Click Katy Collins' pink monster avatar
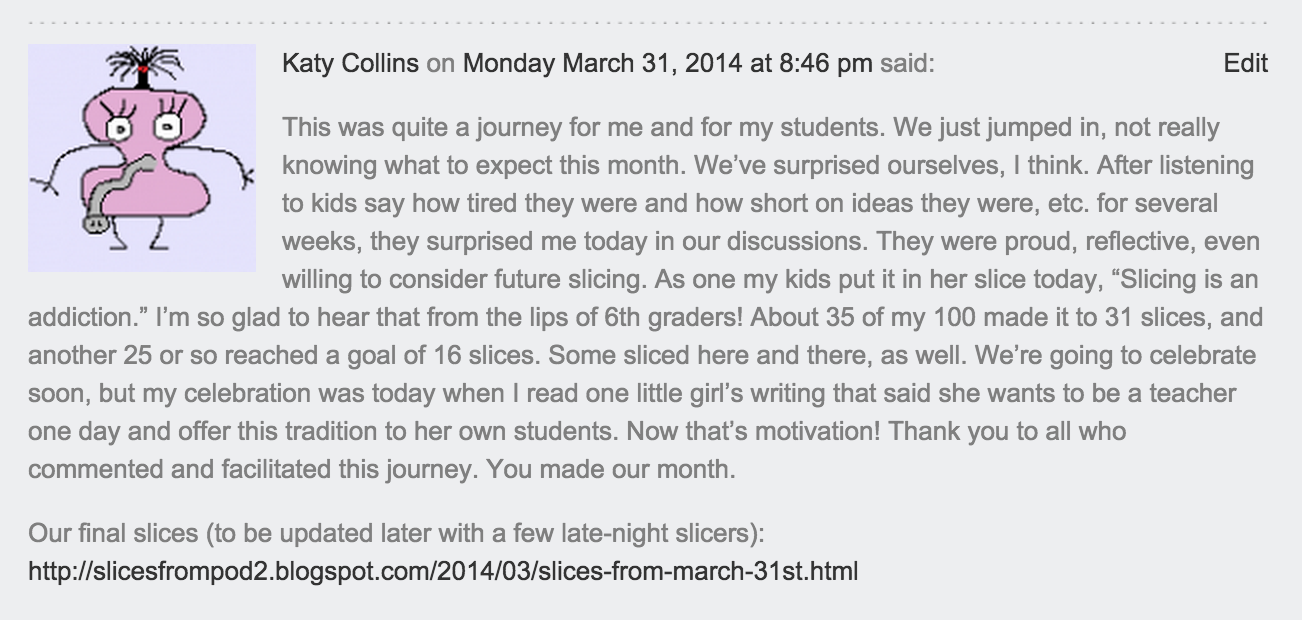The width and height of the screenshot is (1302, 620). tap(141, 158)
